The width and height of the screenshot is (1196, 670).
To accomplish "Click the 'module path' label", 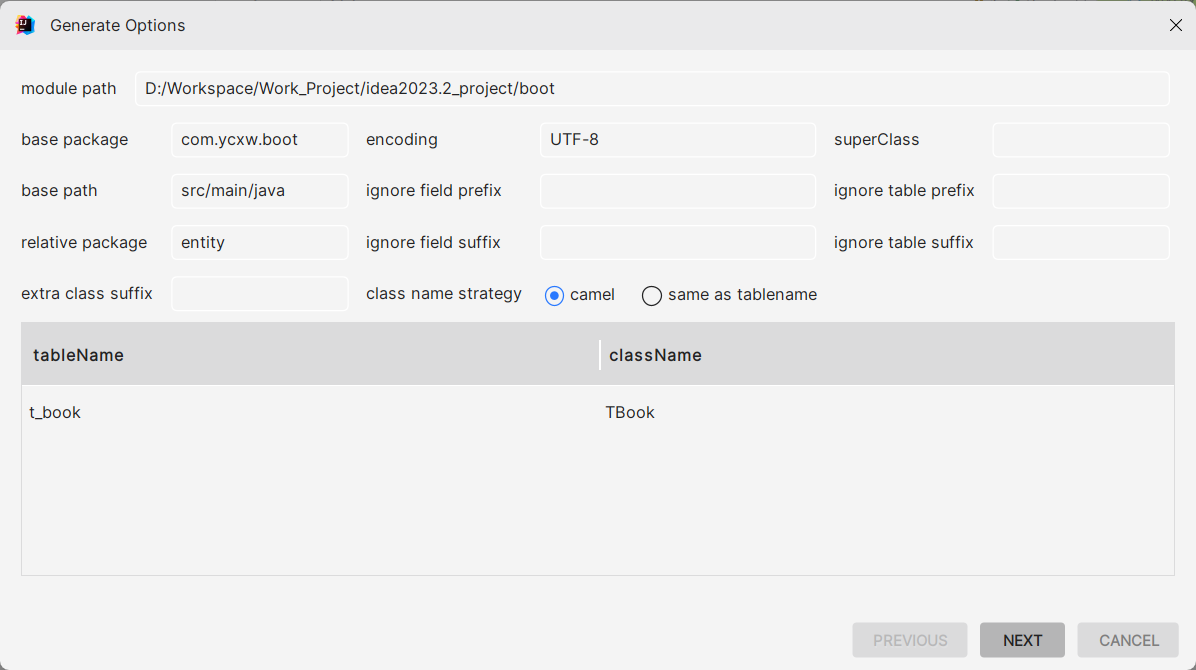I will click(69, 89).
